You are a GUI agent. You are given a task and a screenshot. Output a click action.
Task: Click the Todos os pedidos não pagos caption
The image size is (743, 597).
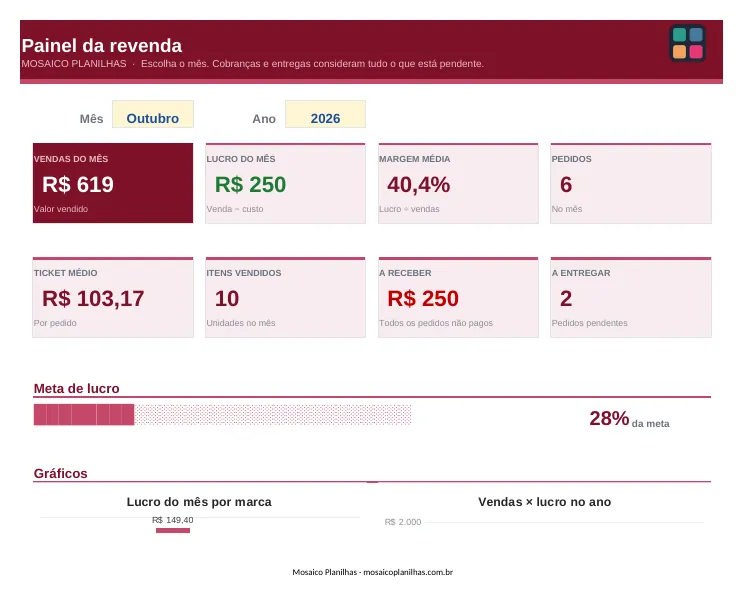pyautogui.click(x=436, y=323)
